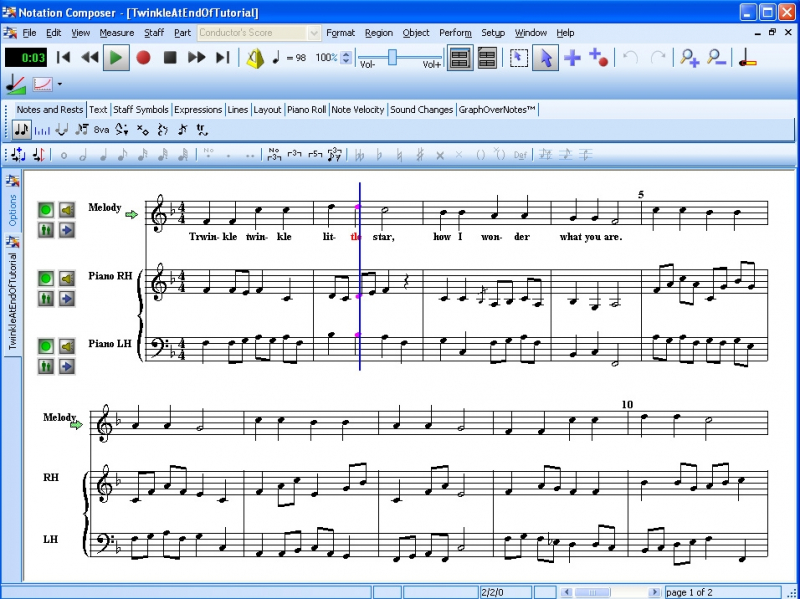
Task: Click the horizontal scrollbar right arrow
Action: tap(654, 592)
